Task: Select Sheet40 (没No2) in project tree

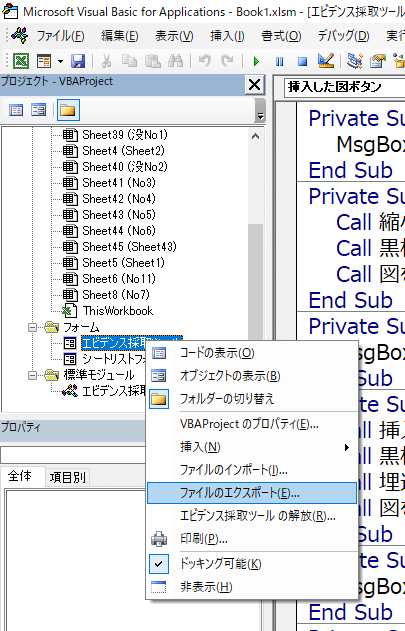Action: pos(125,167)
